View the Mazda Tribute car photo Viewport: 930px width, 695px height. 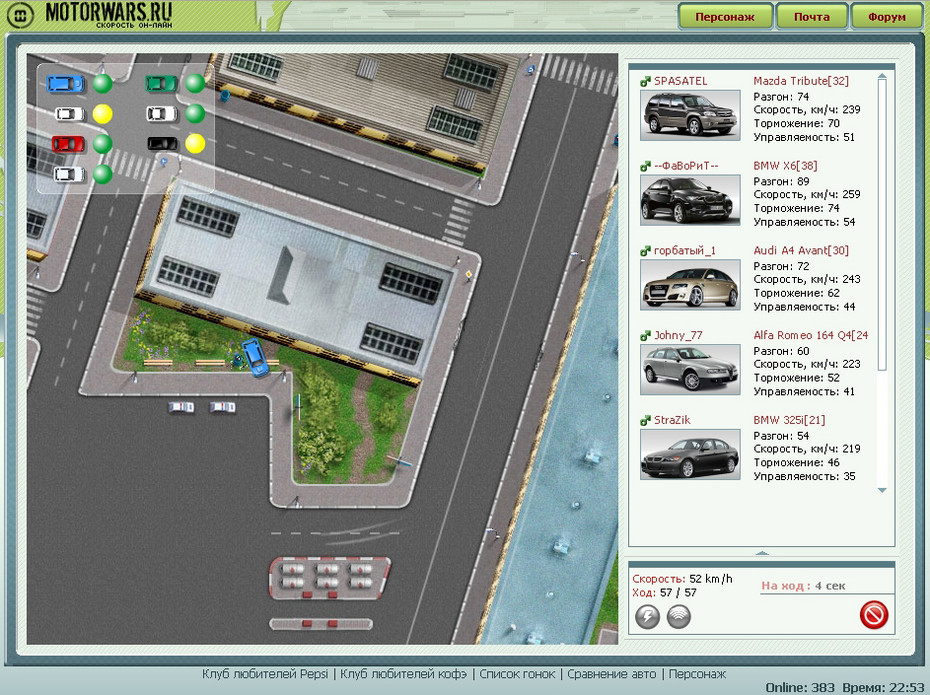tap(690, 115)
